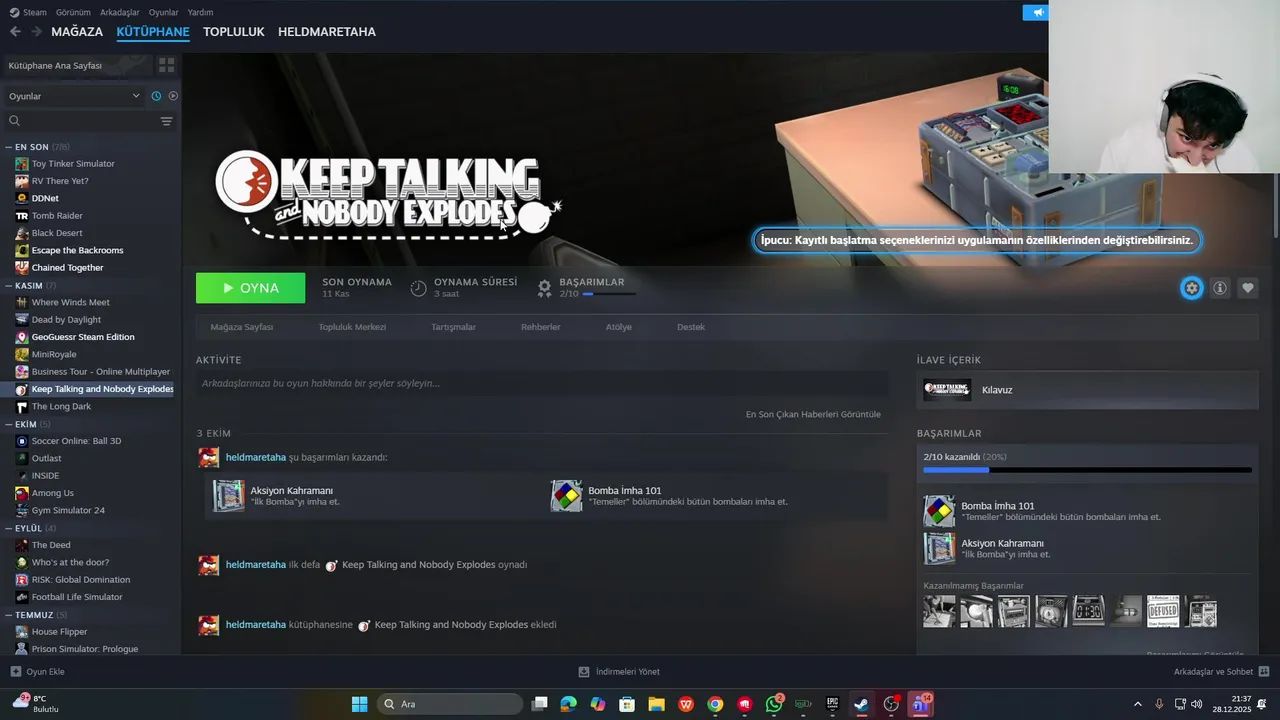The height and width of the screenshot is (720, 1280).
Task: Click the DEFUSED locked achievement icon
Action: 1163,611
